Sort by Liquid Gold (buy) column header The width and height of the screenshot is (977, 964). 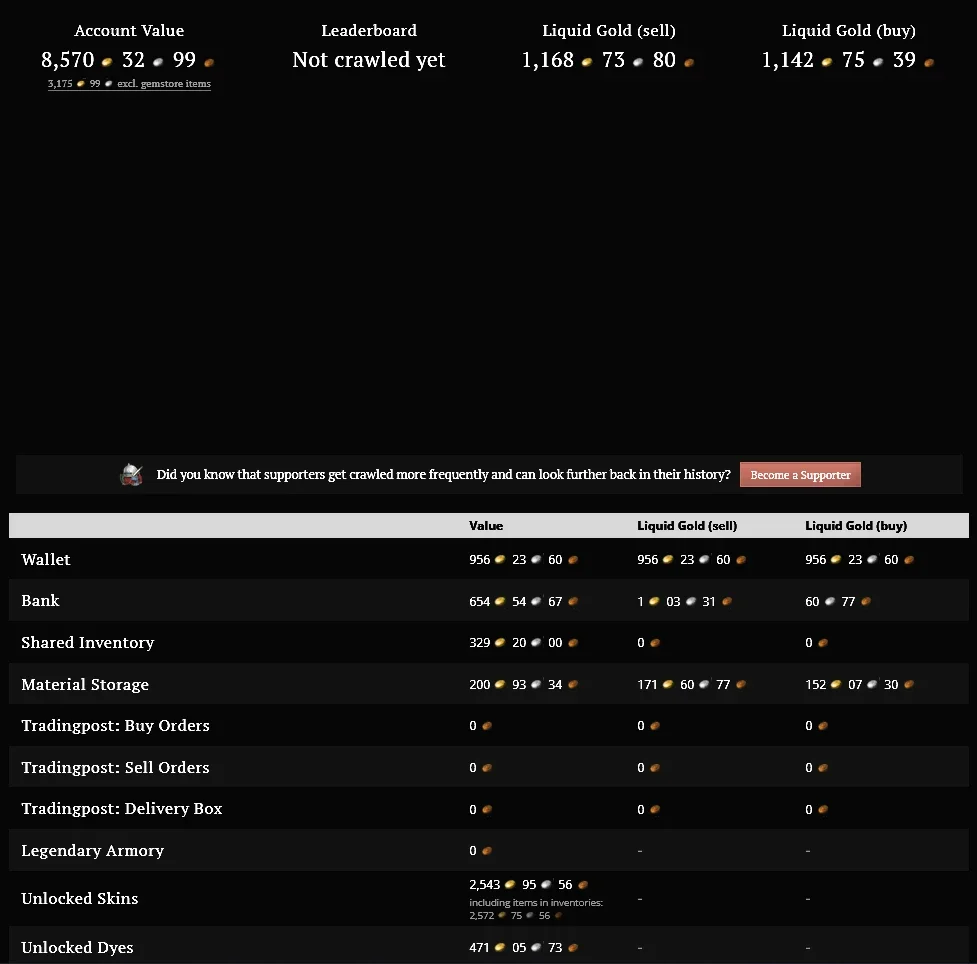[x=856, y=526]
